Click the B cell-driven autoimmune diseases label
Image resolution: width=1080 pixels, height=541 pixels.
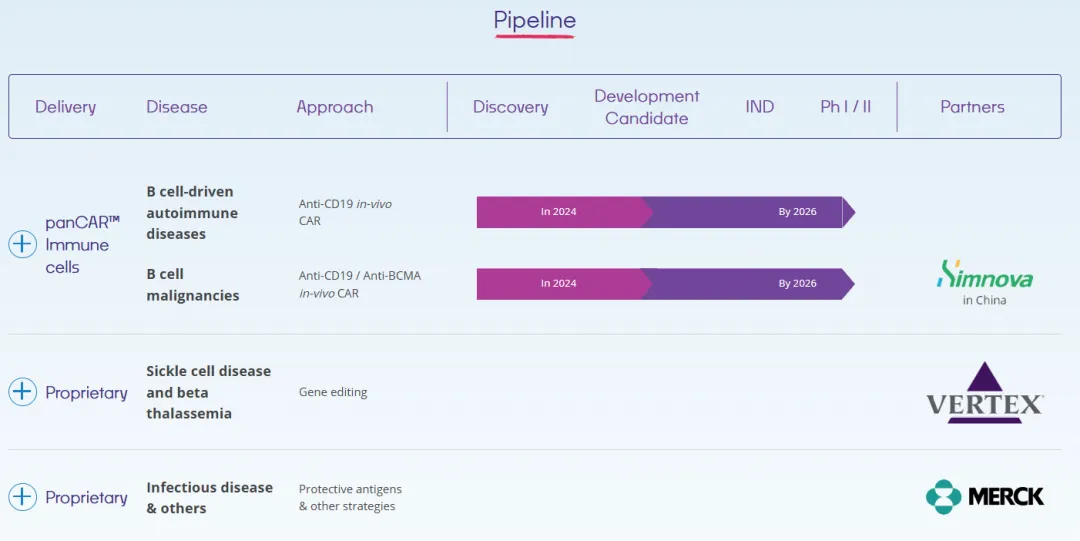192,213
